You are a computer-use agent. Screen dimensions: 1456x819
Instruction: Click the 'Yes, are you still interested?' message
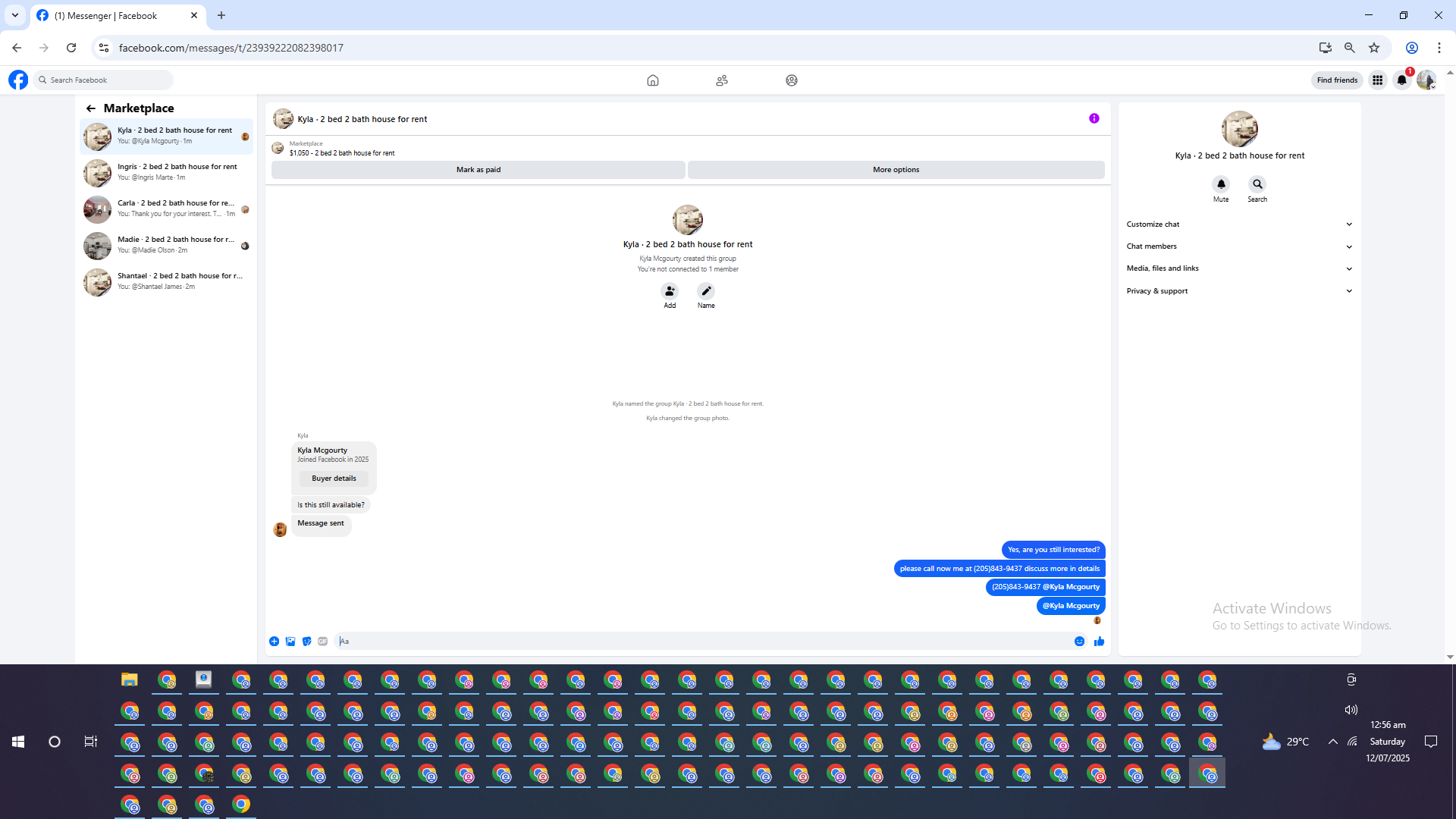coord(1053,550)
